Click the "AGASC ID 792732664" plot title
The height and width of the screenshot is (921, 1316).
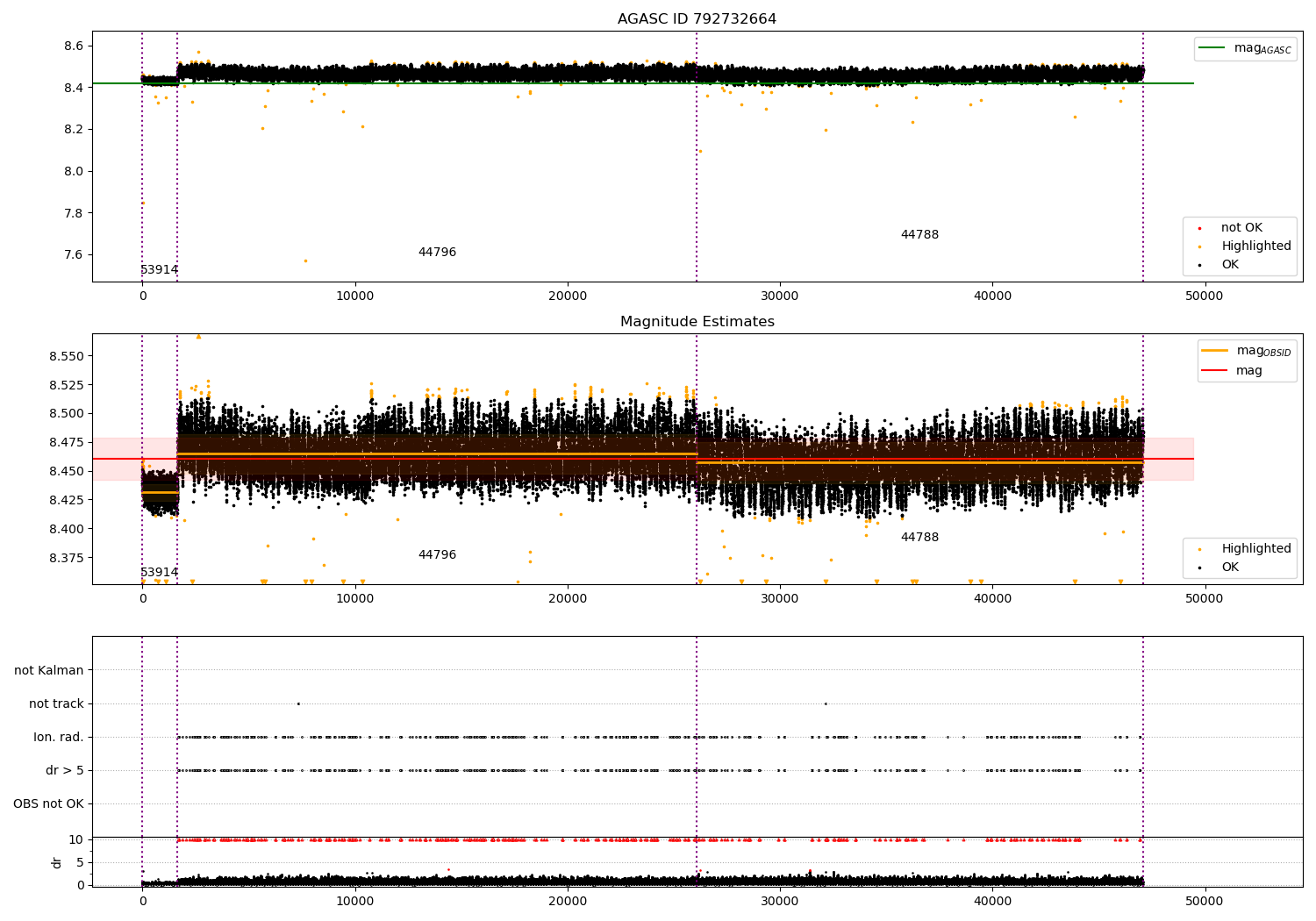coord(697,19)
